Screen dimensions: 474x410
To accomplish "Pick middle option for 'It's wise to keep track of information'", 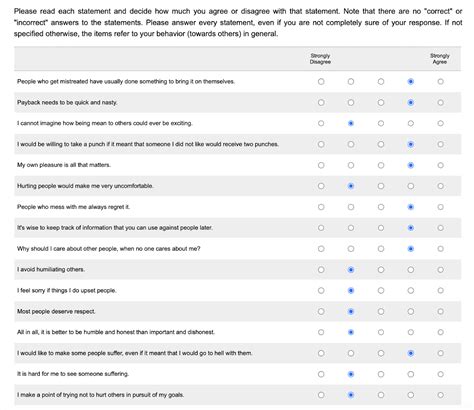I will pos(381,228).
